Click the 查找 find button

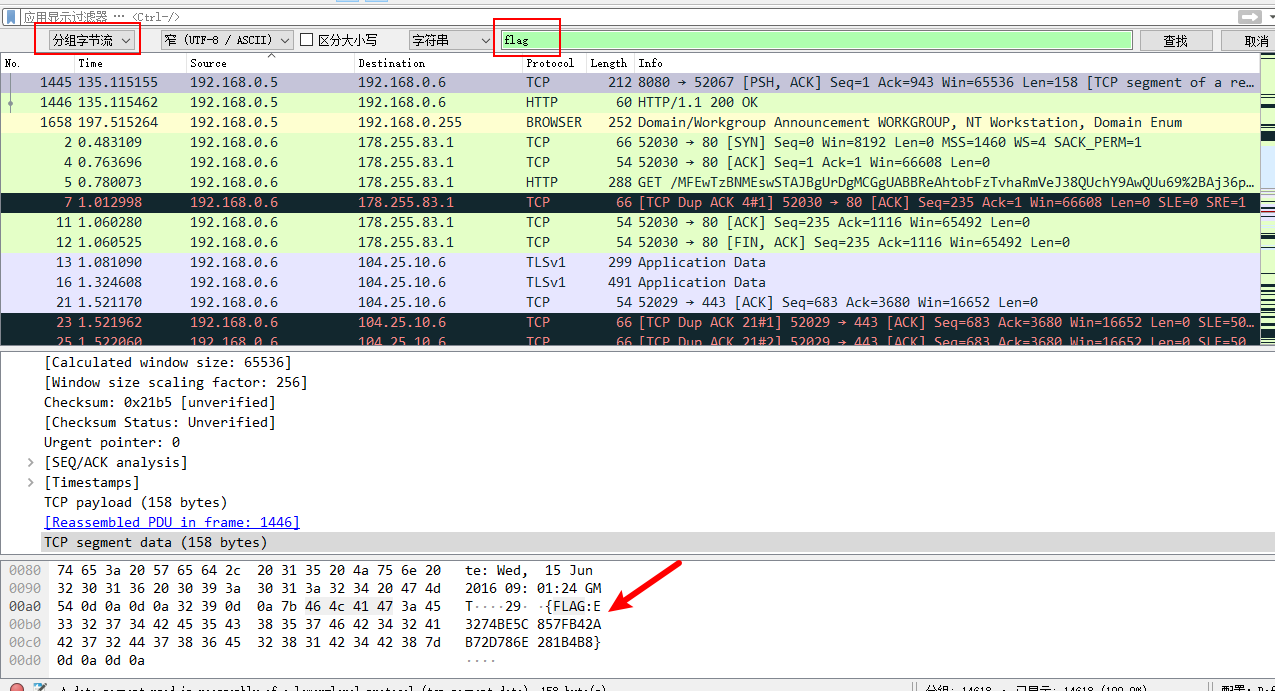[1175, 41]
